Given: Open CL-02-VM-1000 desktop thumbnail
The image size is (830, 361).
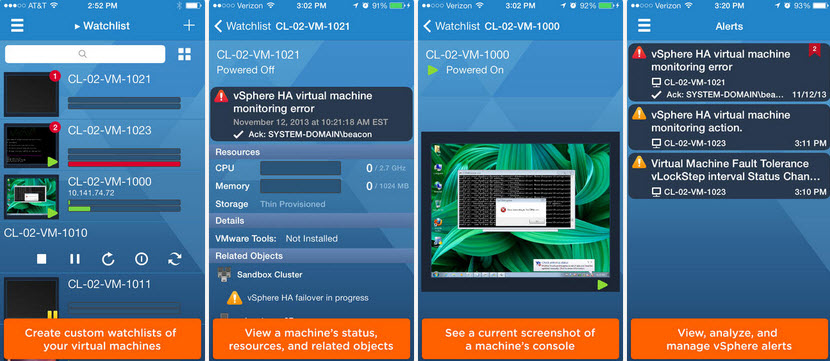Looking at the screenshot, I should point(31,197).
